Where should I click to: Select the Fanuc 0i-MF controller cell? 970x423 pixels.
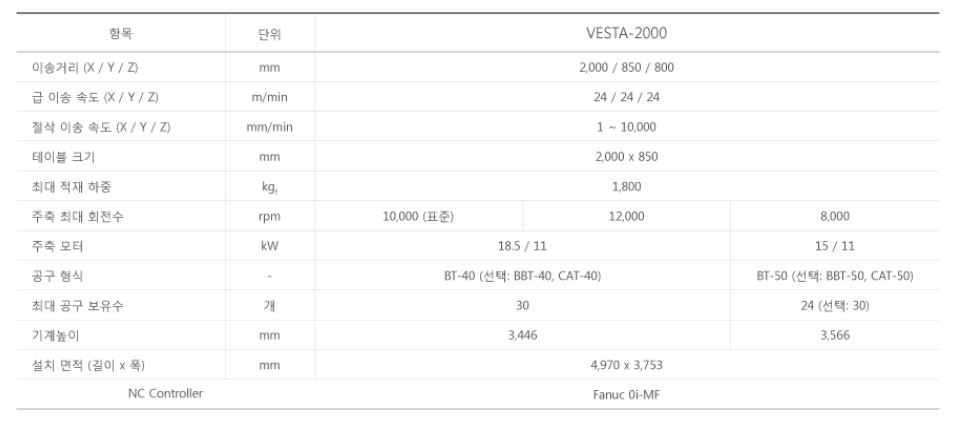pos(626,394)
